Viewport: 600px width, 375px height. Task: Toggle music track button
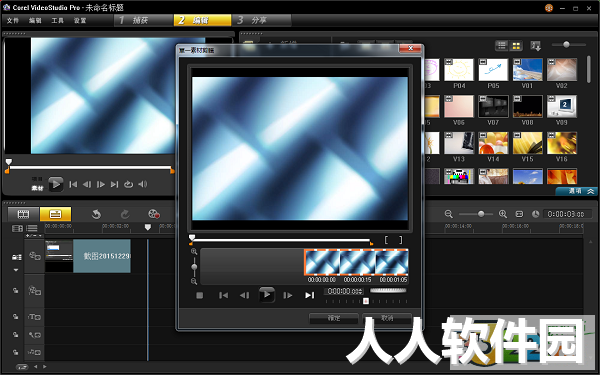(35, 352)
